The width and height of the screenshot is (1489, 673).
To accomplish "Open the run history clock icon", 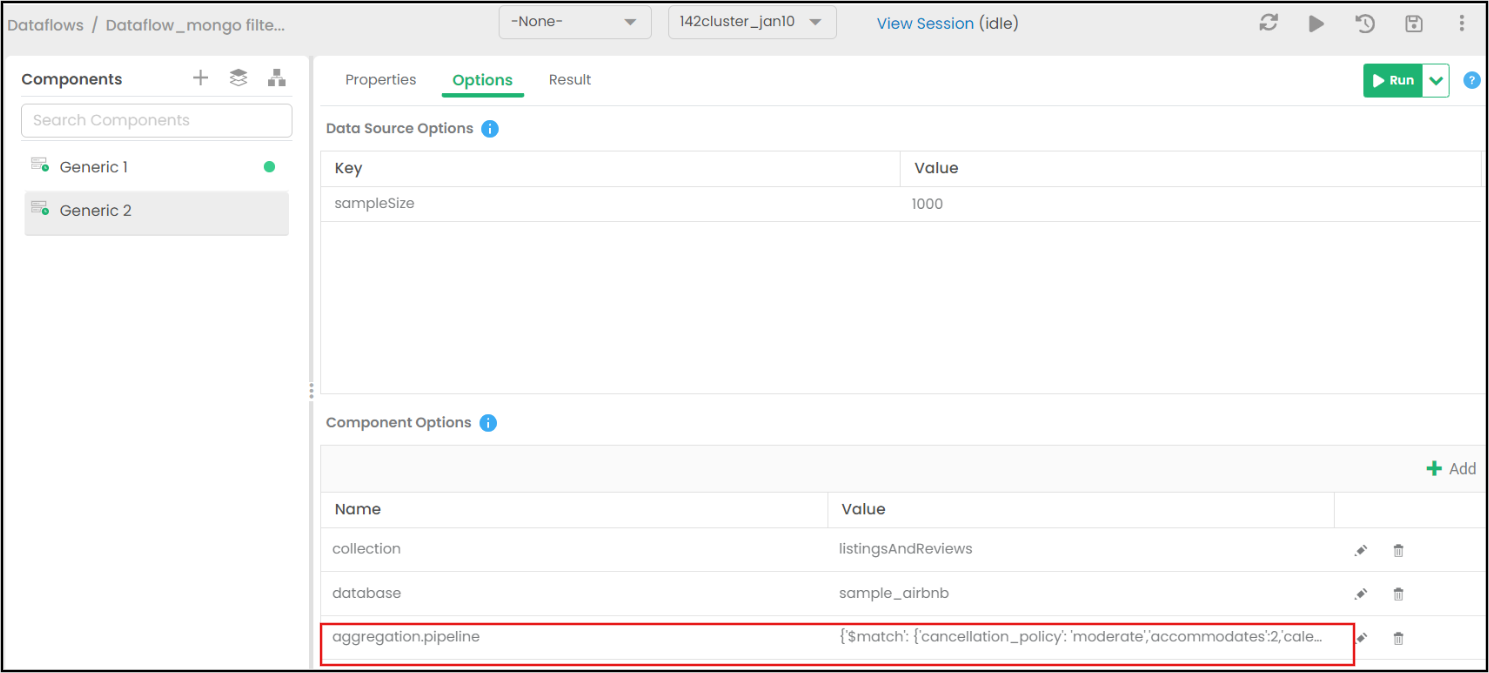I will pyautogui.click(x=1365, y=23).
